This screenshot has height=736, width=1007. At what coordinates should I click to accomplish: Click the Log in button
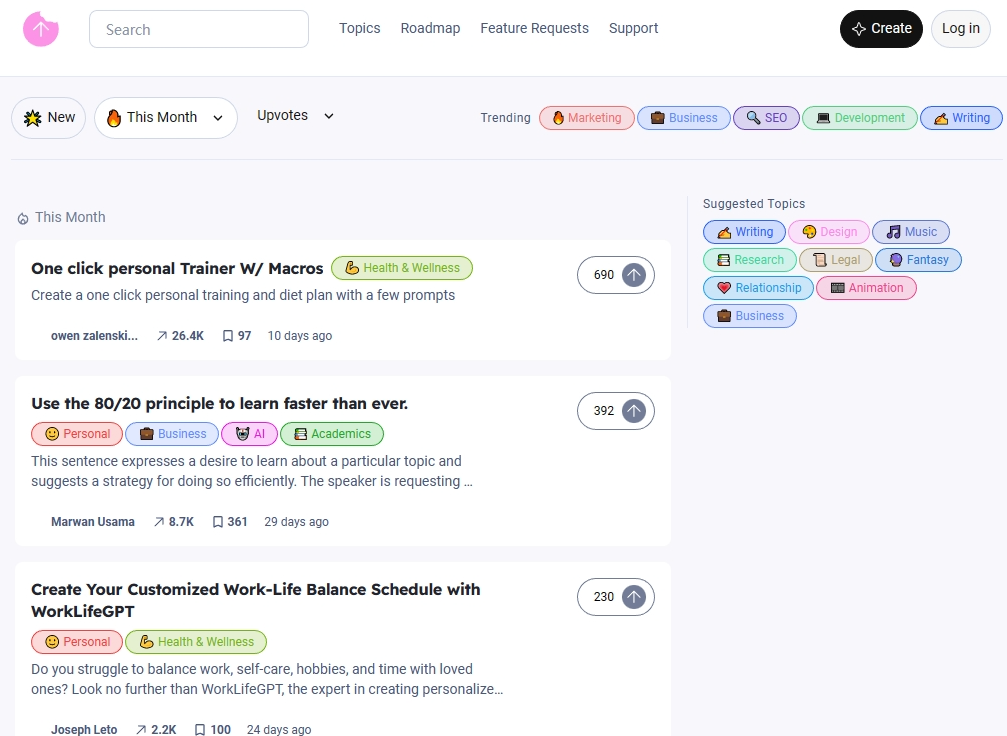click(x=960, y=29)
